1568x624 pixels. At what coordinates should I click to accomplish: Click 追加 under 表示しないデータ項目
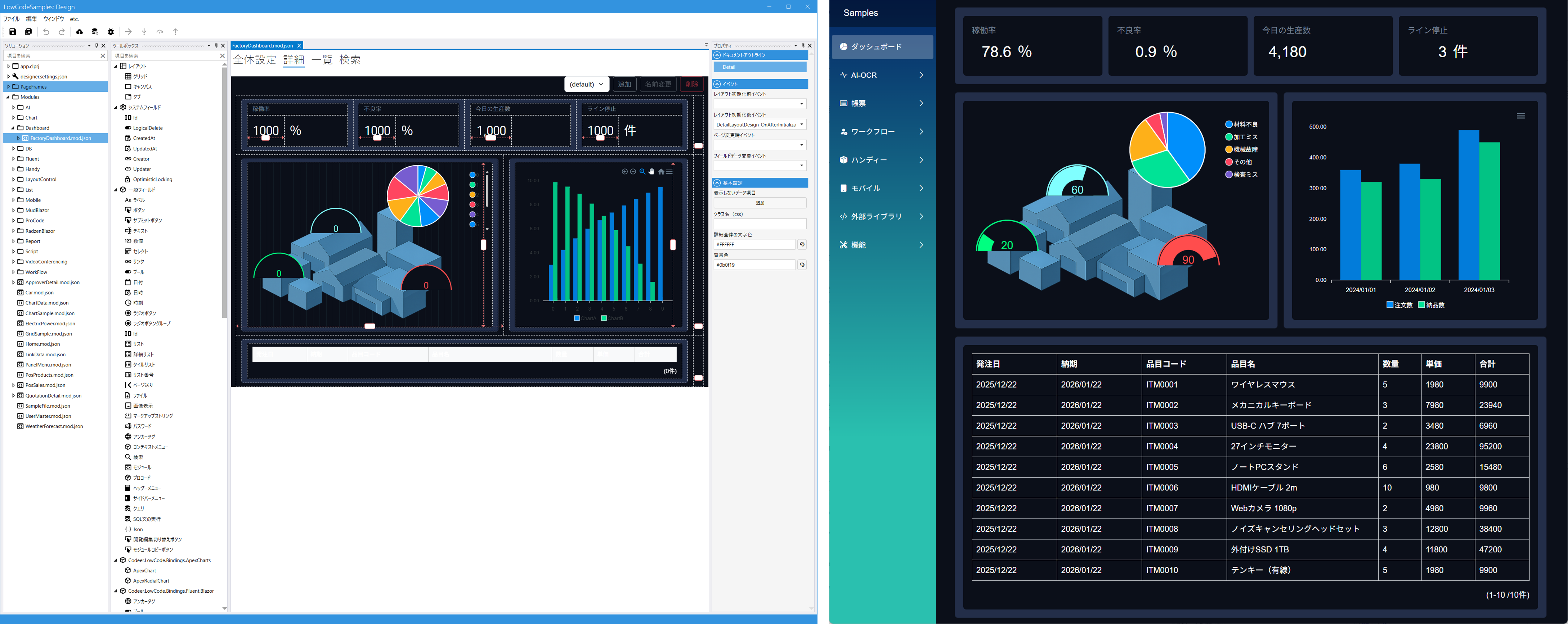(x=760, y=203)
